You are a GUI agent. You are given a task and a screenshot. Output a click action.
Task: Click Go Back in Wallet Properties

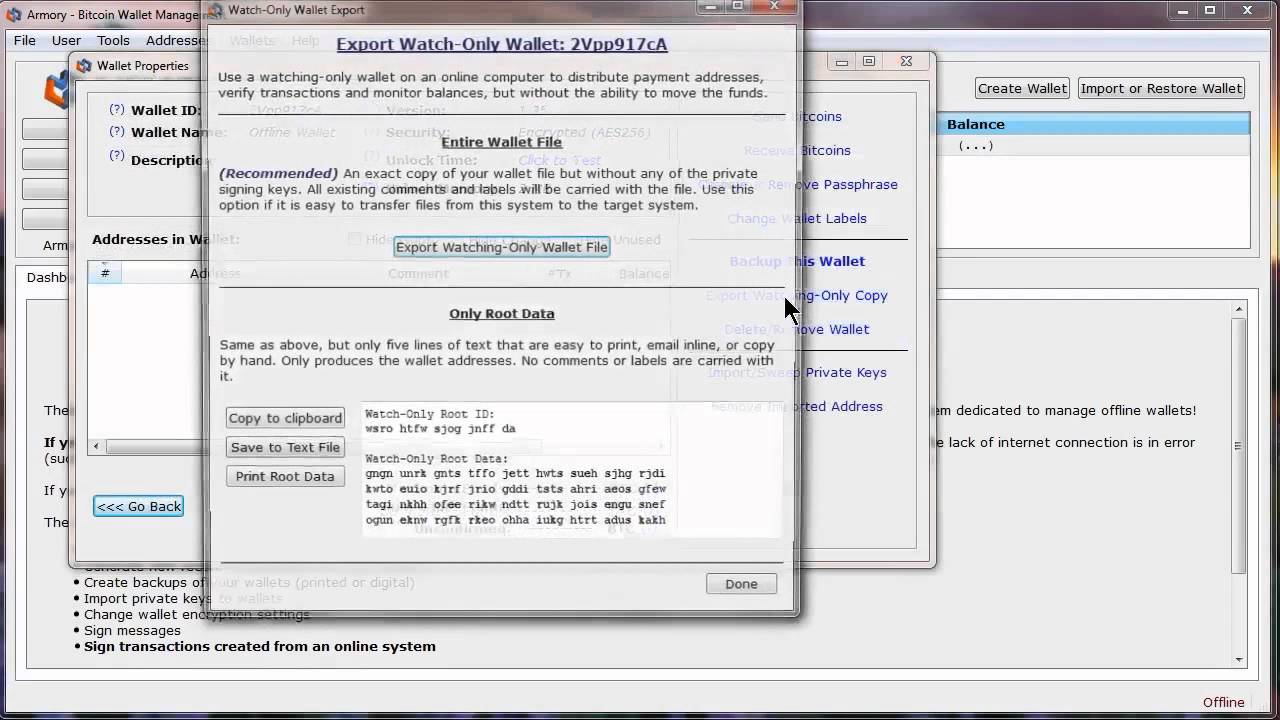(139, 506)
